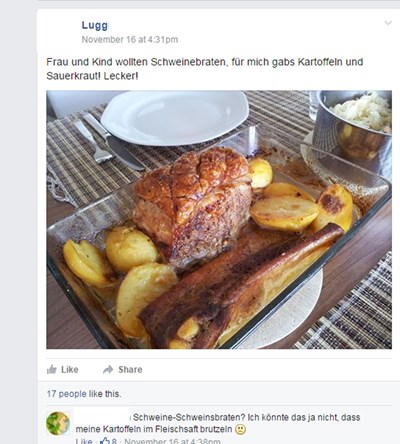View the 17 people who liked this
The image size is (400, 444).
click(66, 394)
